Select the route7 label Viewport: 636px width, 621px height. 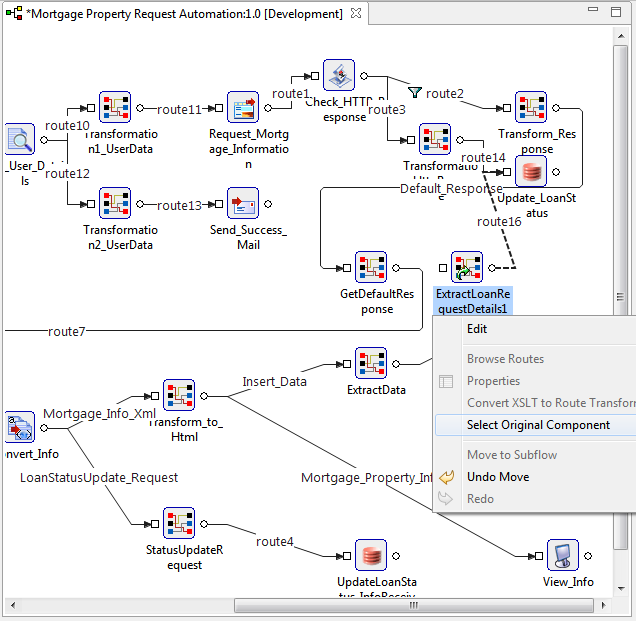[67, 331]
